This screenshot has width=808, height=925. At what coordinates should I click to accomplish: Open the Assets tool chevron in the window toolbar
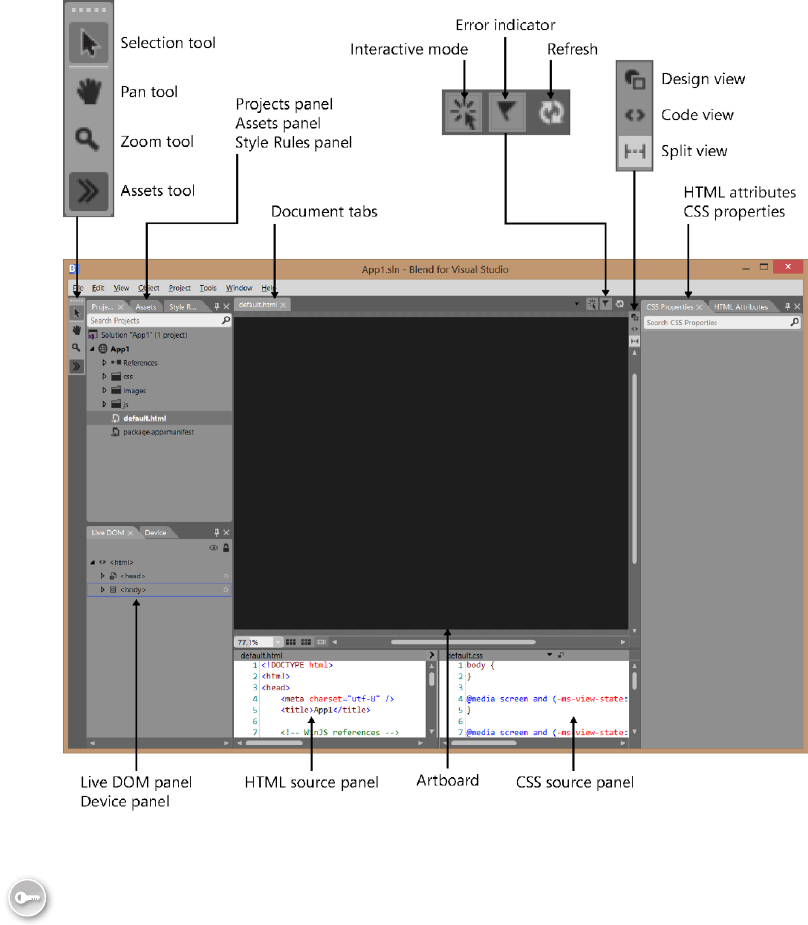pos(77,366)
